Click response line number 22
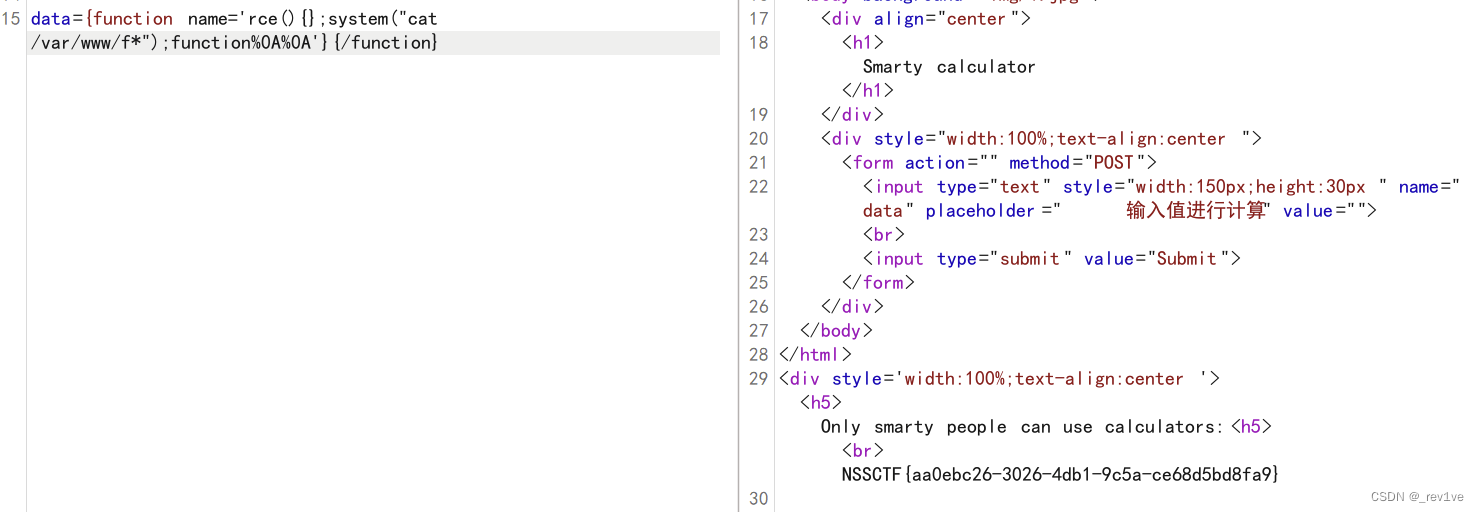Viewport: 1479px width, 512px height. [x=759, y=187]
